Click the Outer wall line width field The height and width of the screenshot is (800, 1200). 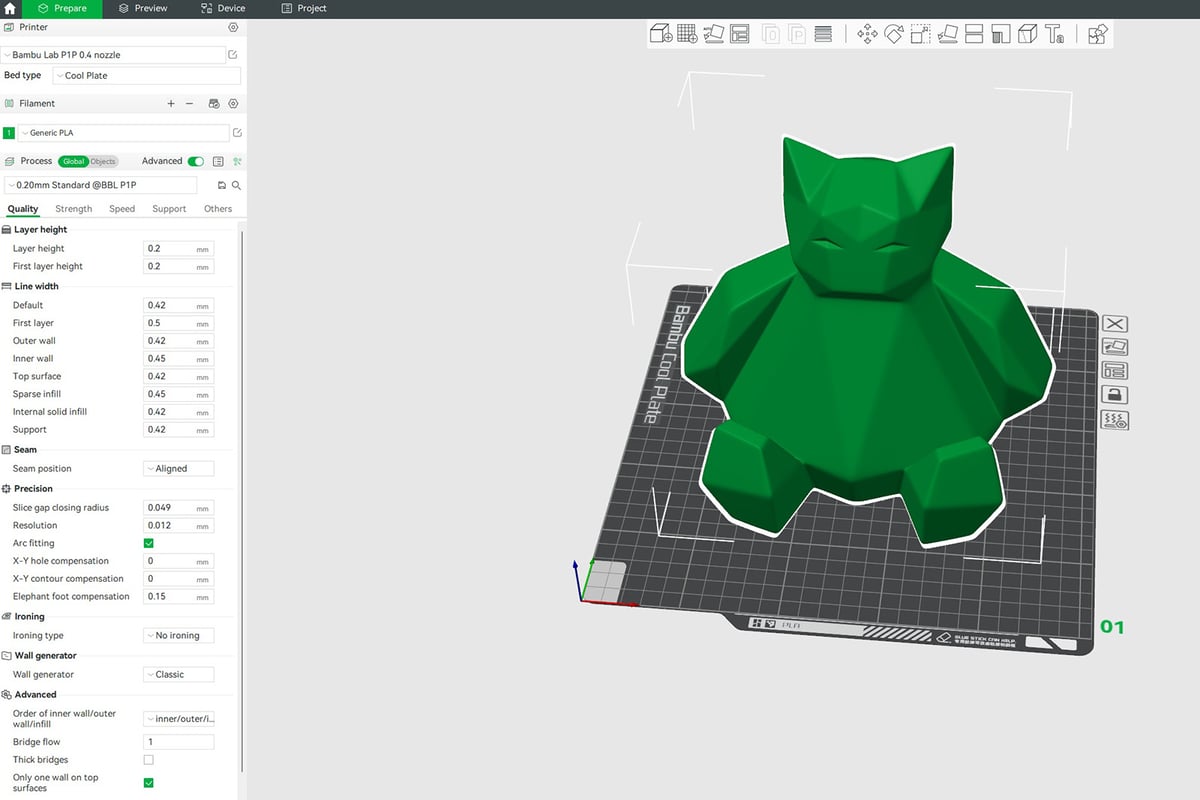click(x=179, y=341)
